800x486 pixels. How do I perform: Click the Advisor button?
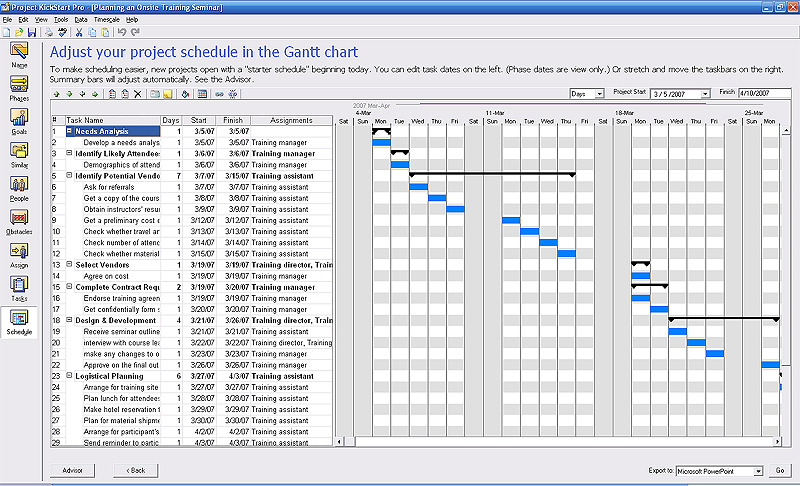(72, 470)
